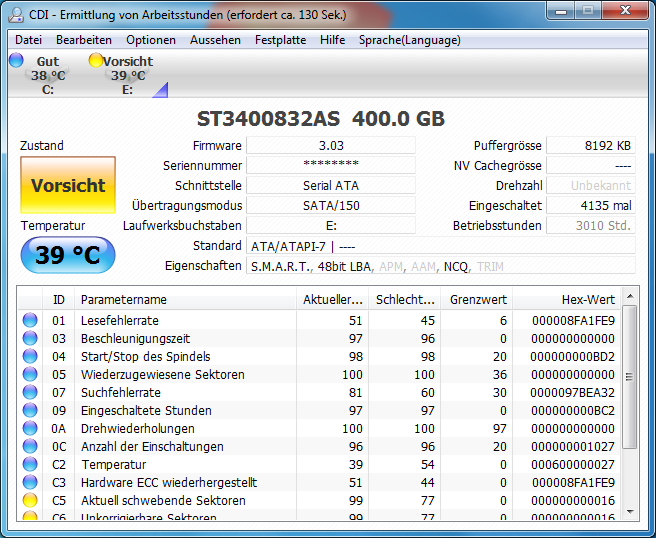Select drive E: with Vorsicht status
This screenshot has height=538, width=656.
pyautogui.click(x=128, y=75)
